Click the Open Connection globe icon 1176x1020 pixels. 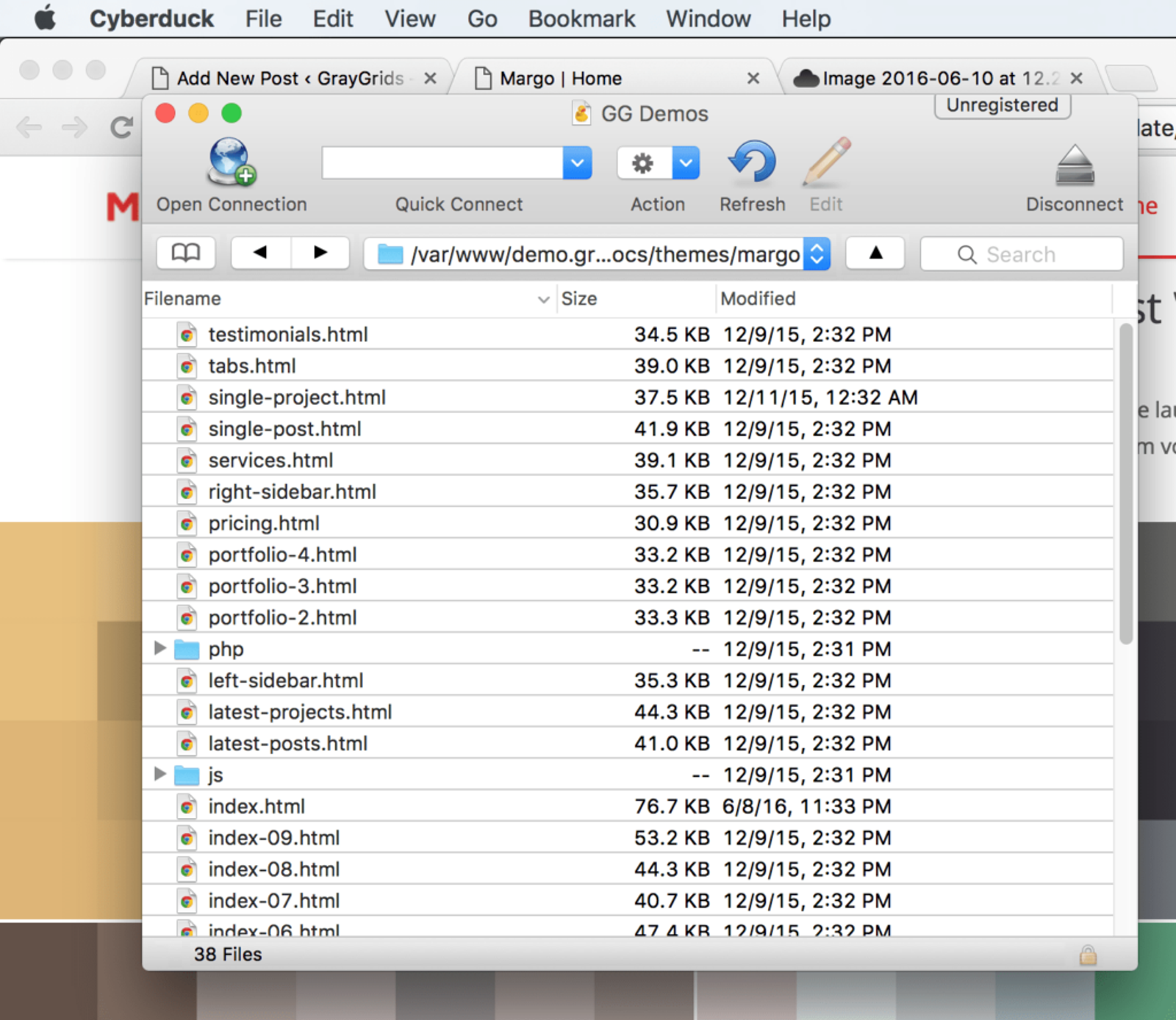231,162
